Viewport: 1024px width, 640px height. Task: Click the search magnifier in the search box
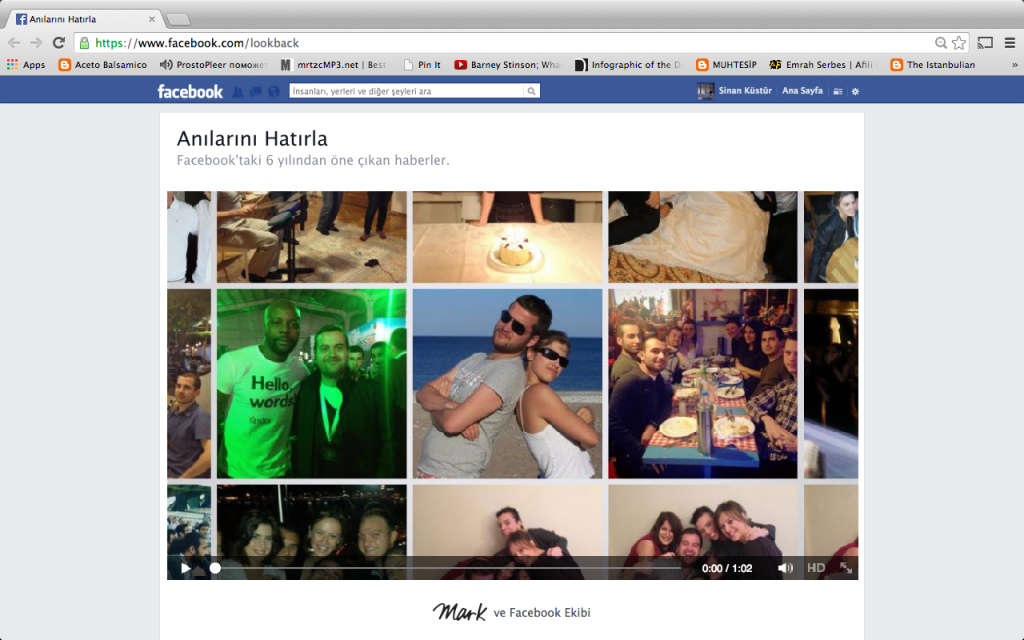click(x=530, y=90)
